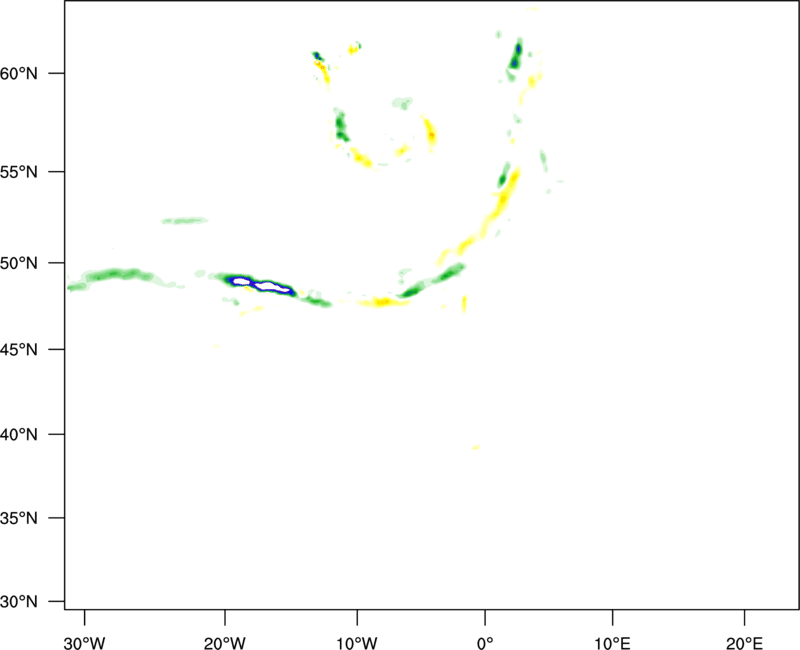Click the yellow band near 48°N 8°W
The width and height of the screenshot is (800, 650).
[x=384, y=302]
